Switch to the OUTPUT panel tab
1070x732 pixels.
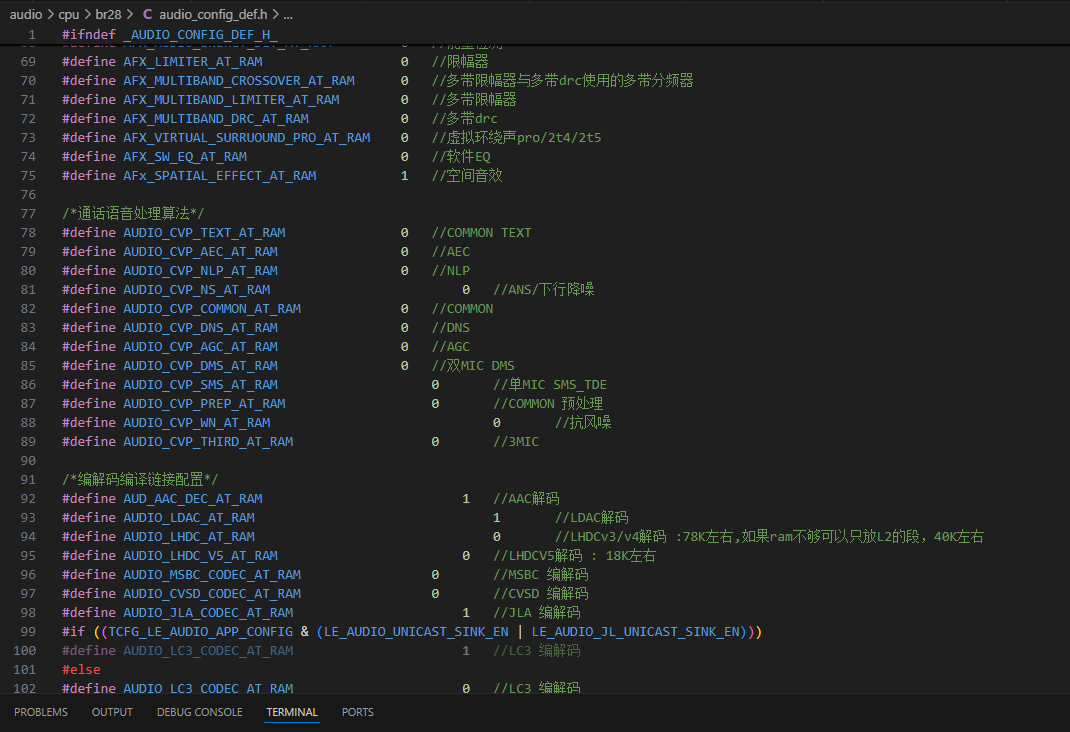[112, 712]
